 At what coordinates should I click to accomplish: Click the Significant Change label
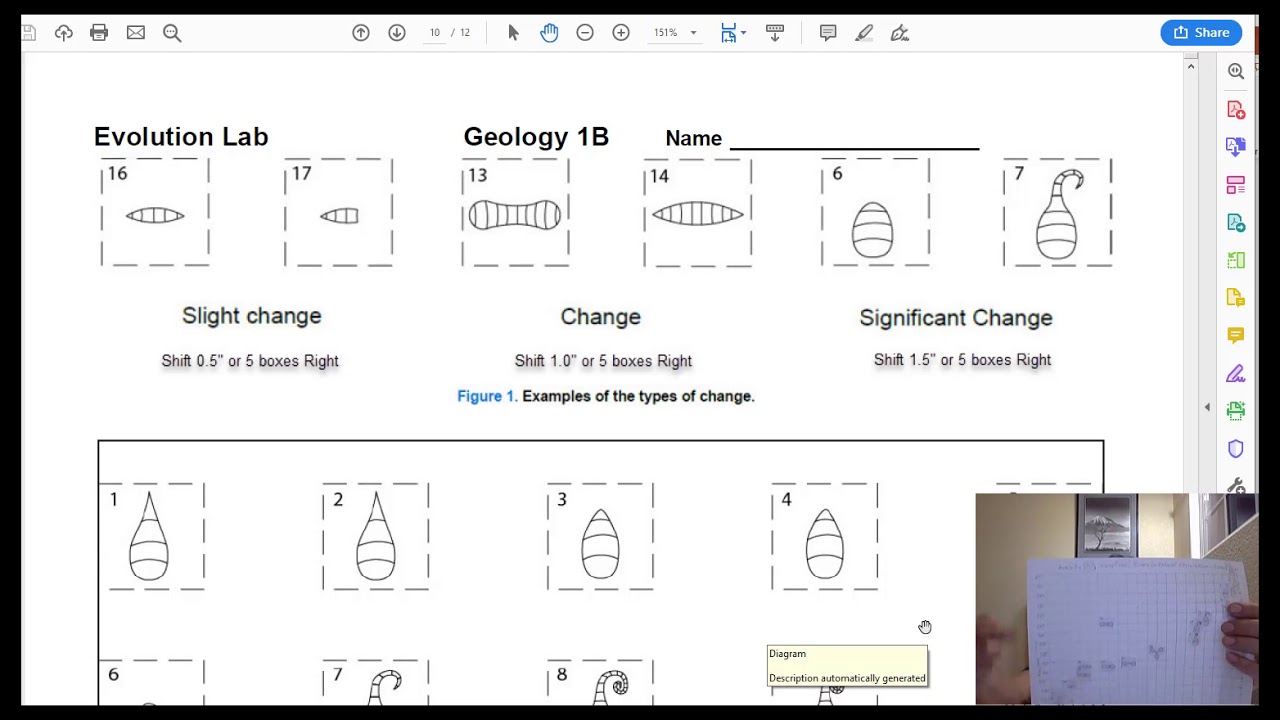(956, 318)
